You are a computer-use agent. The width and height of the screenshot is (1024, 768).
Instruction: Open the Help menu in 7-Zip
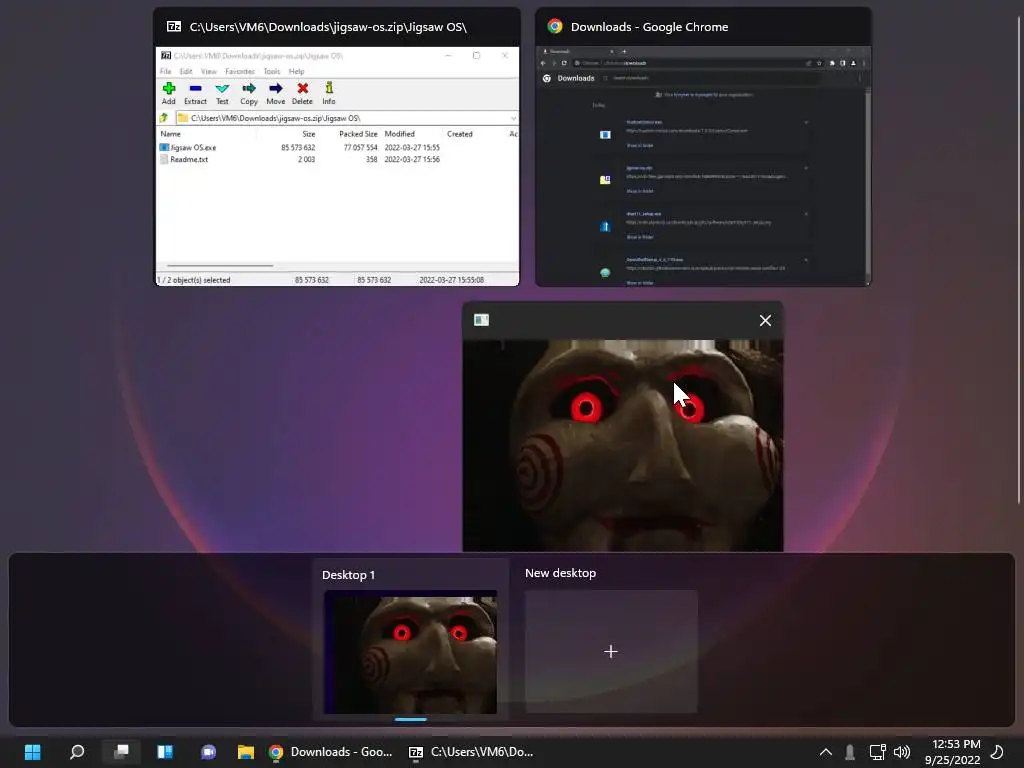pos(296,71)
